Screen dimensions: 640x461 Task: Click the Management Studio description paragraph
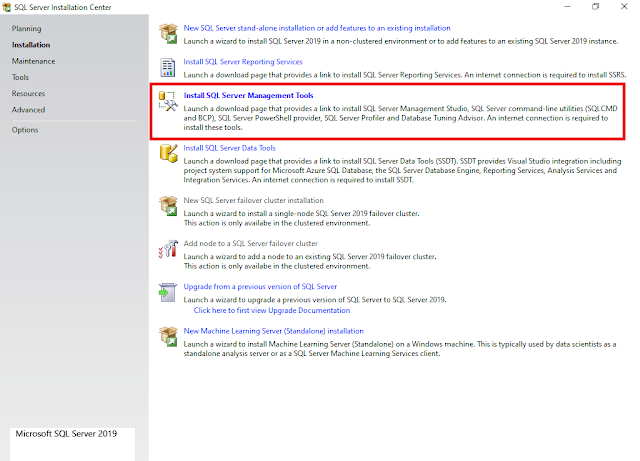click(x=400, y=118)
